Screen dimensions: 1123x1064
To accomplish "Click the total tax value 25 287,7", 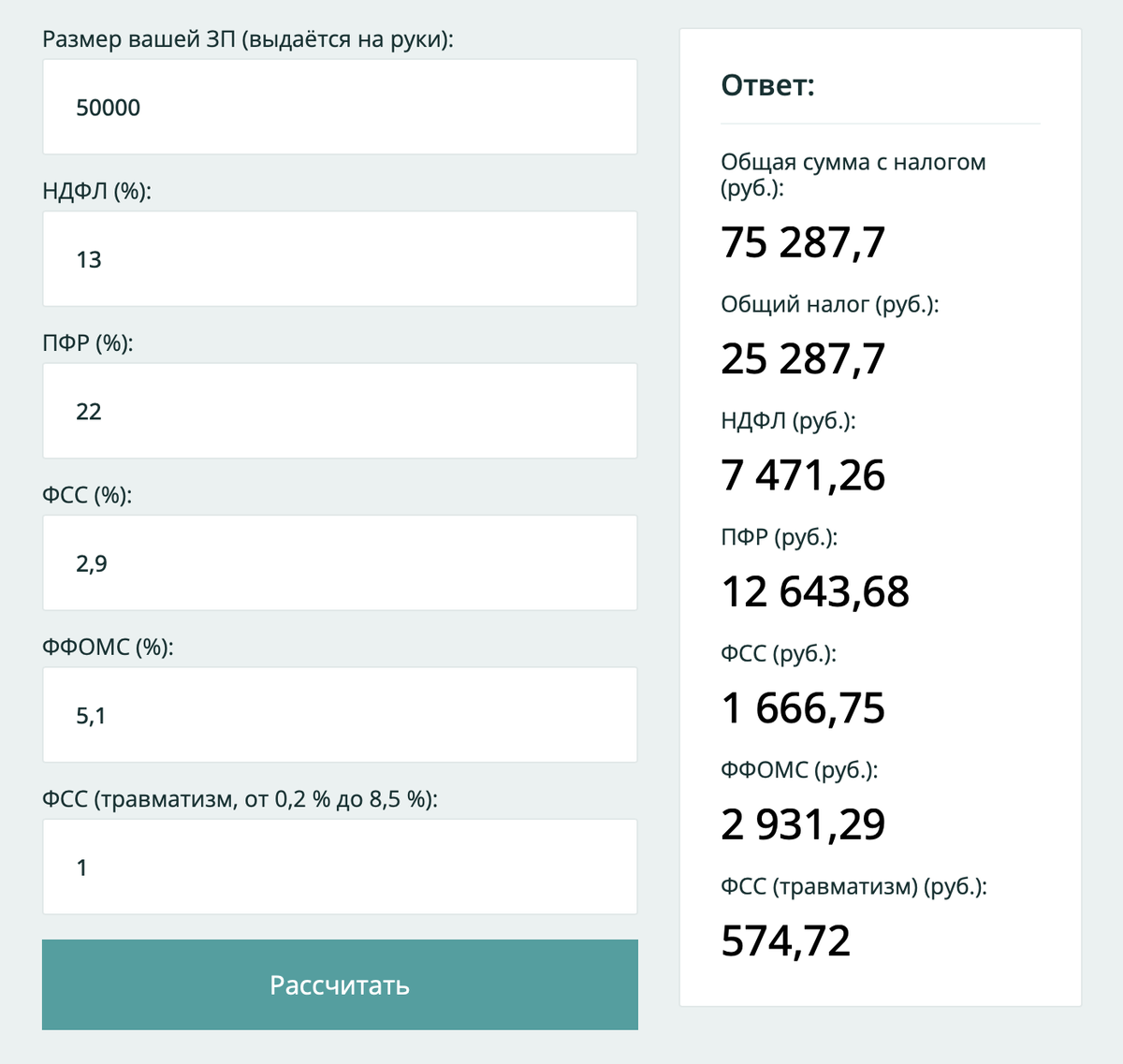I will pos(803,359).
